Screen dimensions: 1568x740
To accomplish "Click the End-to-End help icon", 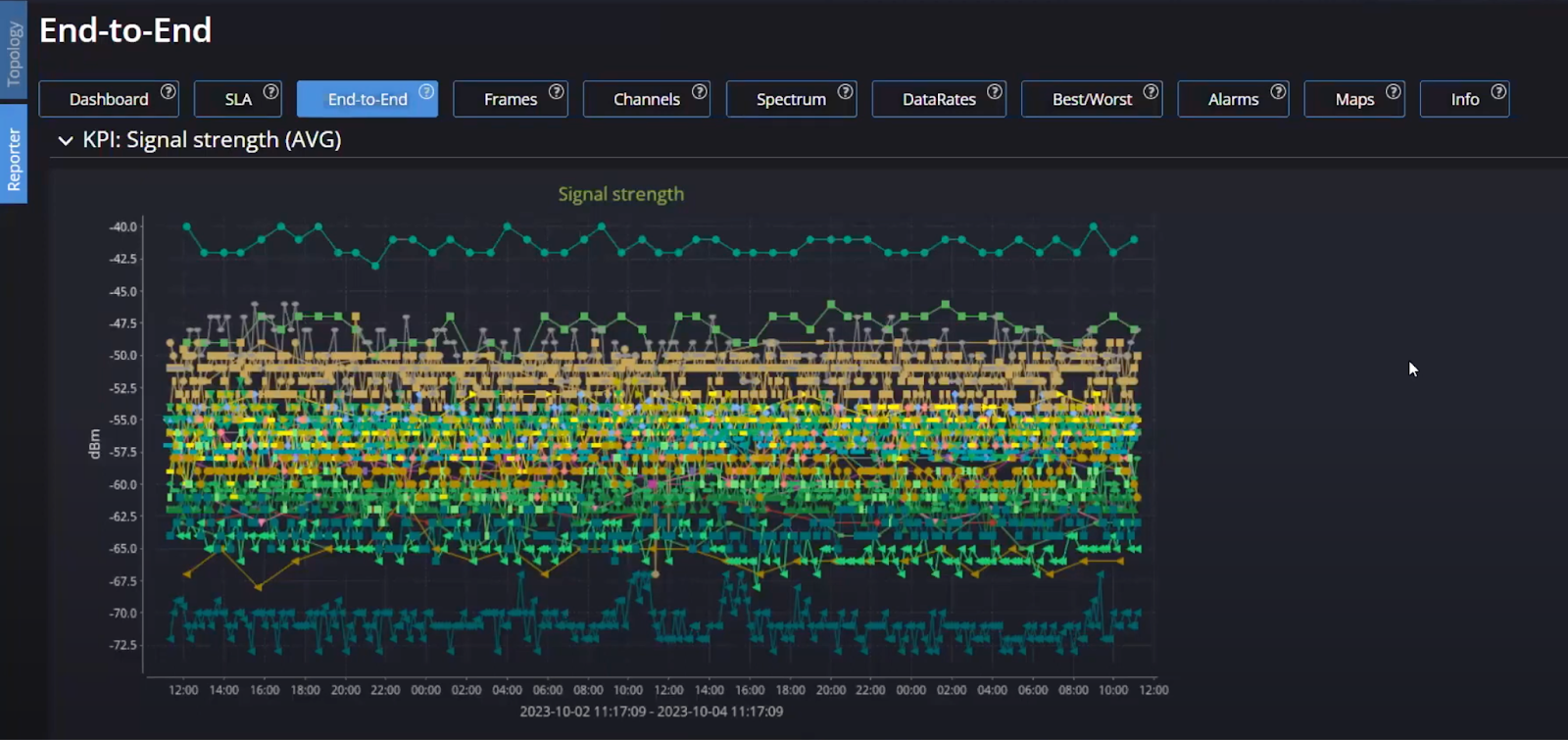I will tap(426, 91).
